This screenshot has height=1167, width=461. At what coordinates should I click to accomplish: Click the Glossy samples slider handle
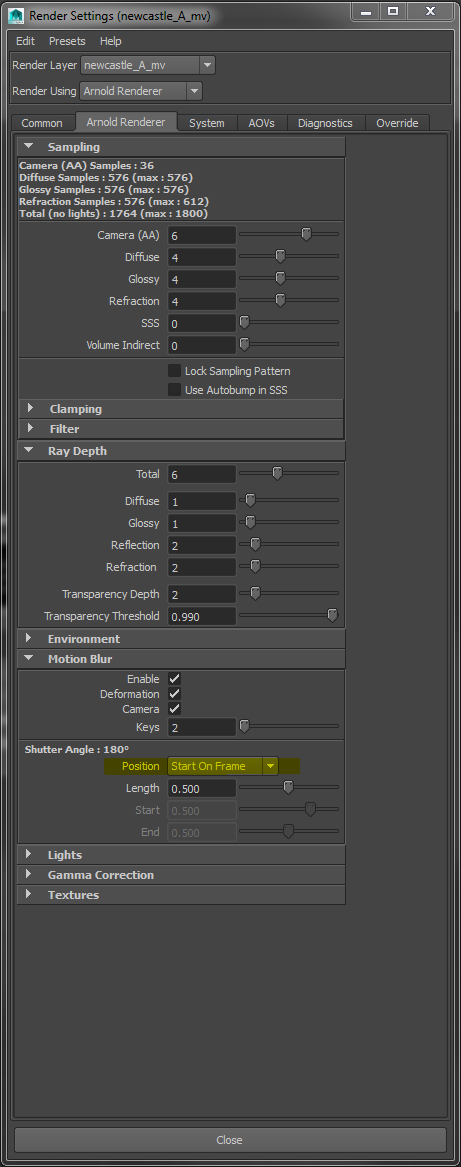click(280, 278)
